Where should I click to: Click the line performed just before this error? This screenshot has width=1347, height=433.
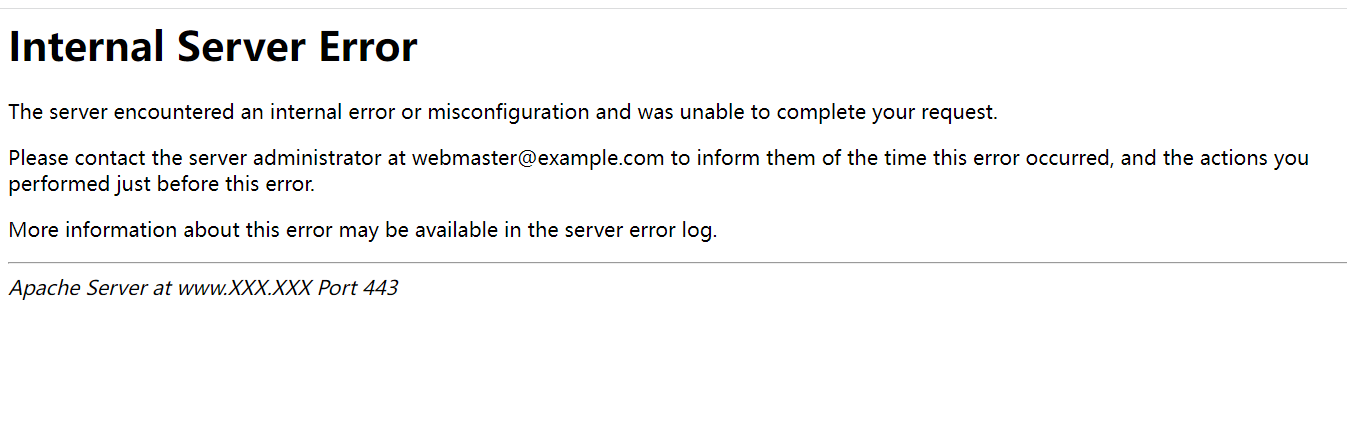[162, 184]
